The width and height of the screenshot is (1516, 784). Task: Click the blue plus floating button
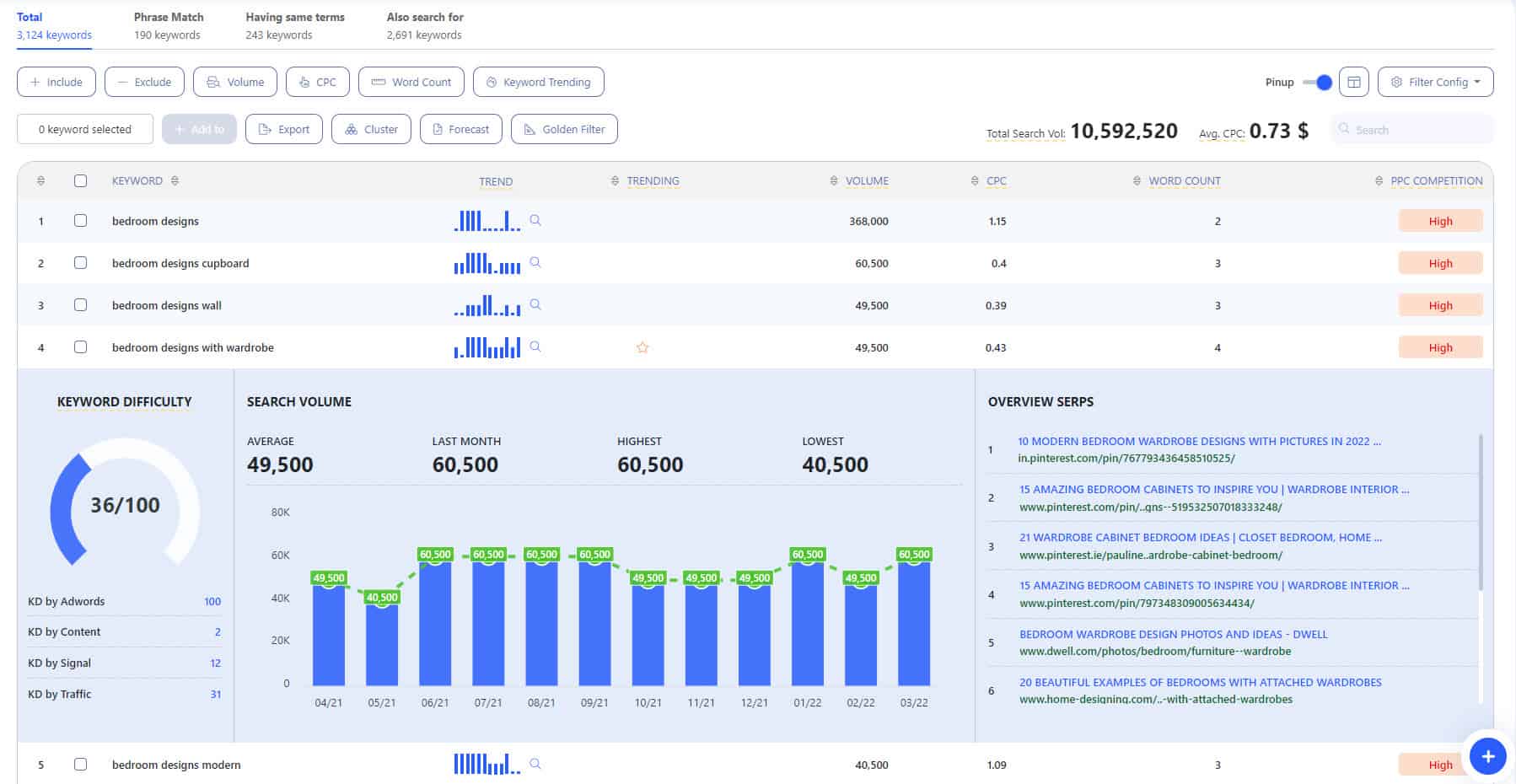1488,756
